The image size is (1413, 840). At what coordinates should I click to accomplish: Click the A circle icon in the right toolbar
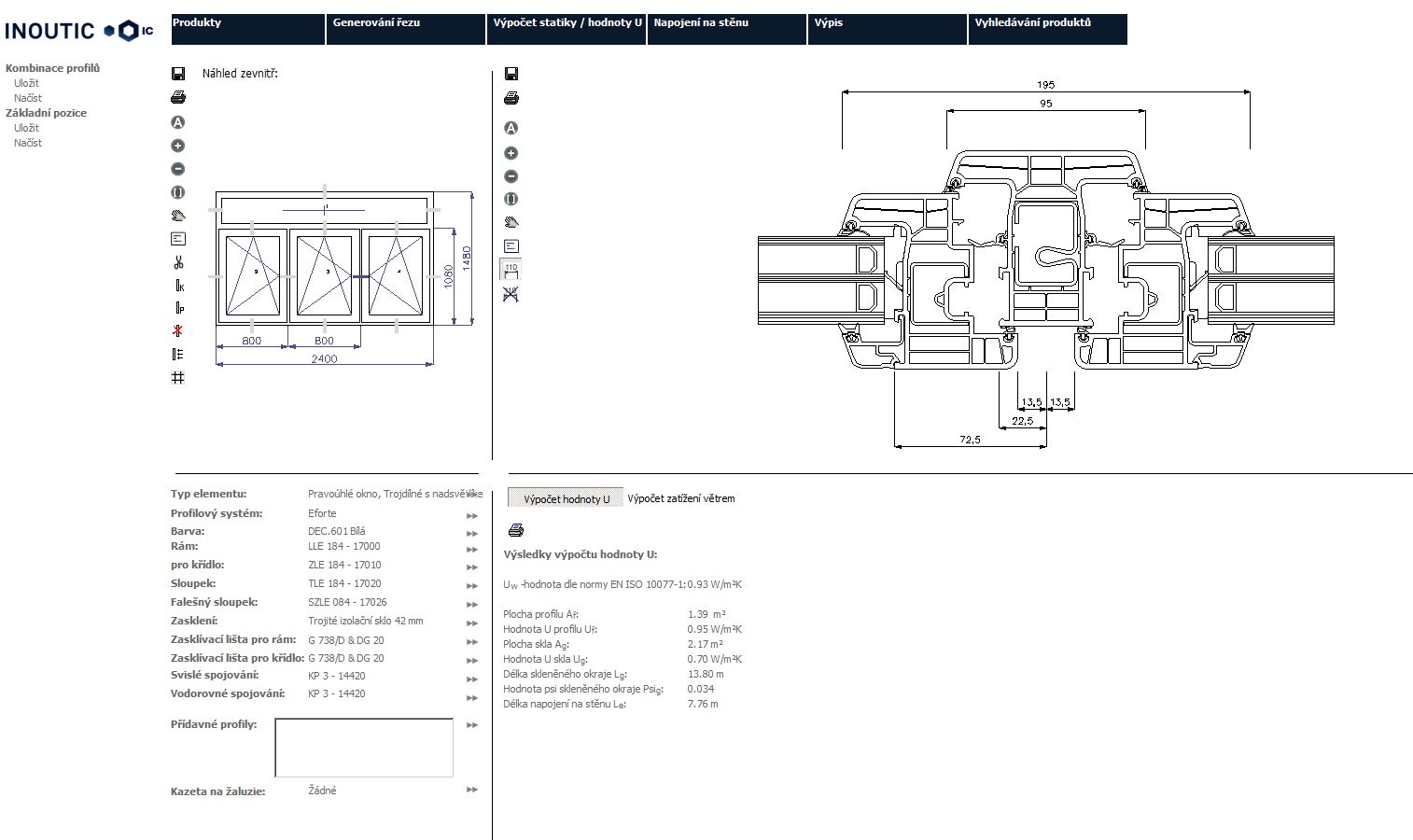(x=511, y=127)
